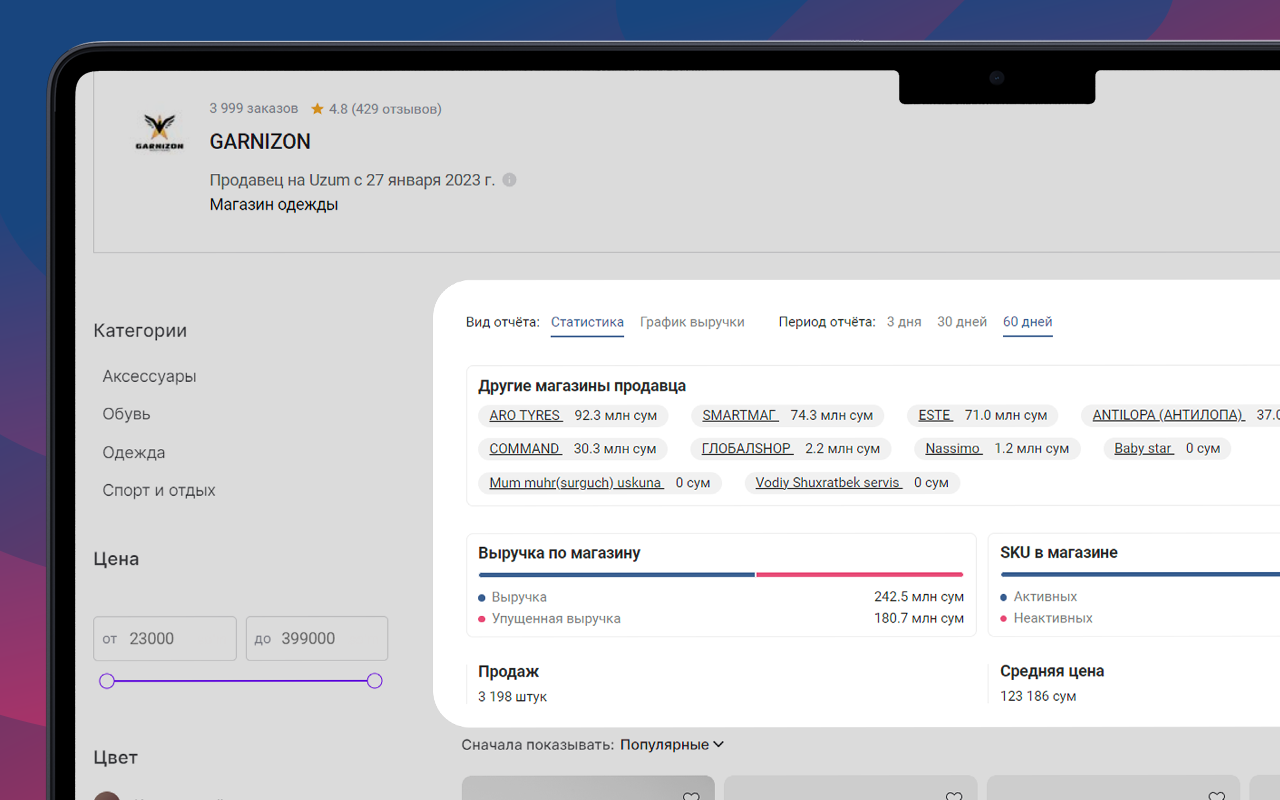Click the pink lost revenue bar segment
Image resolution: width=1280 pixels, height=800 pixels.
tap(860, 575)
